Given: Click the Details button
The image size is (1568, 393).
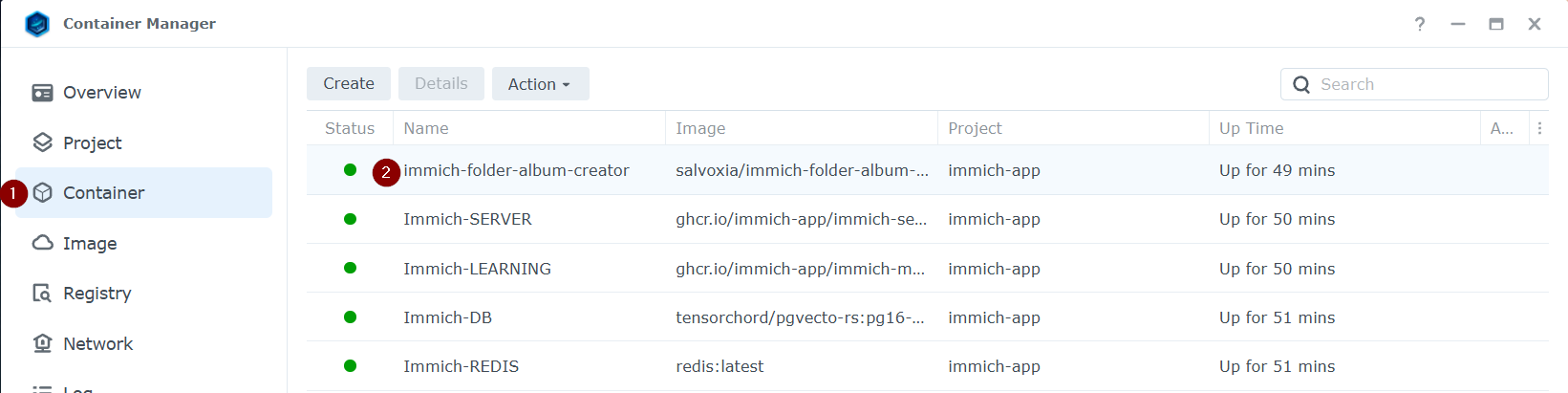Looking at the screenshot, I should pyautogui.click(x=441, y=84).
